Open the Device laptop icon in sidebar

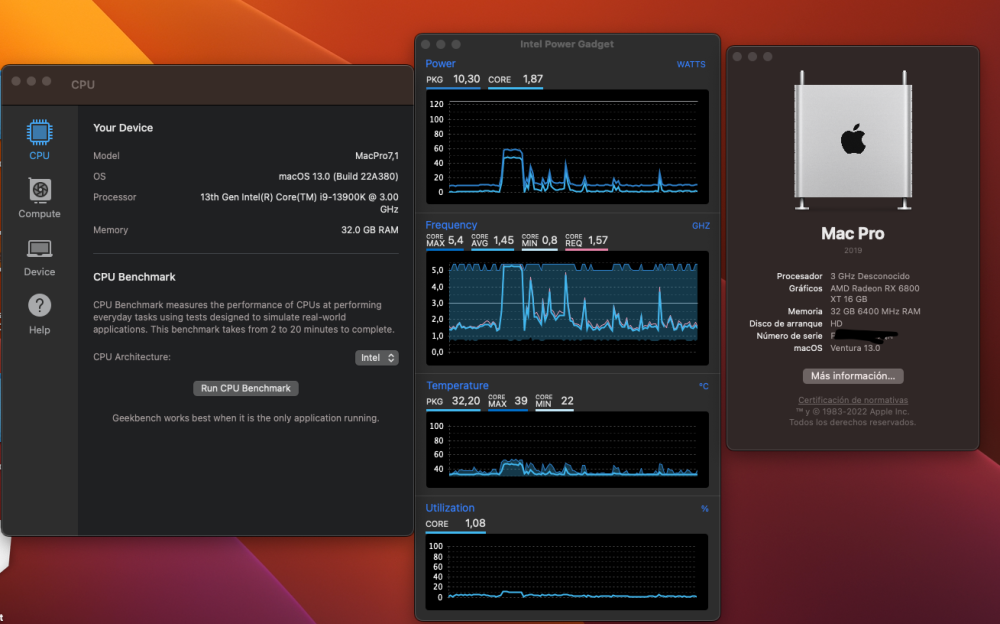click(40, 248)
